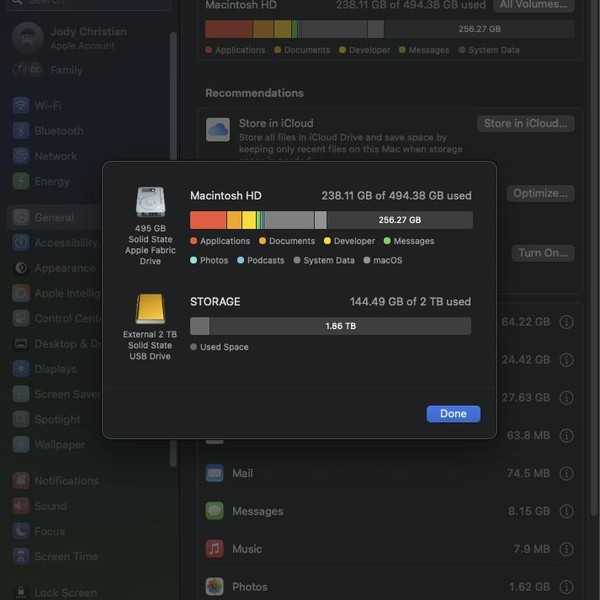Image resolution: width=600 pixels, height=600 pixels.
Task: Click the 'System Data' legend label in dialog
Action: tap(329, 260)
